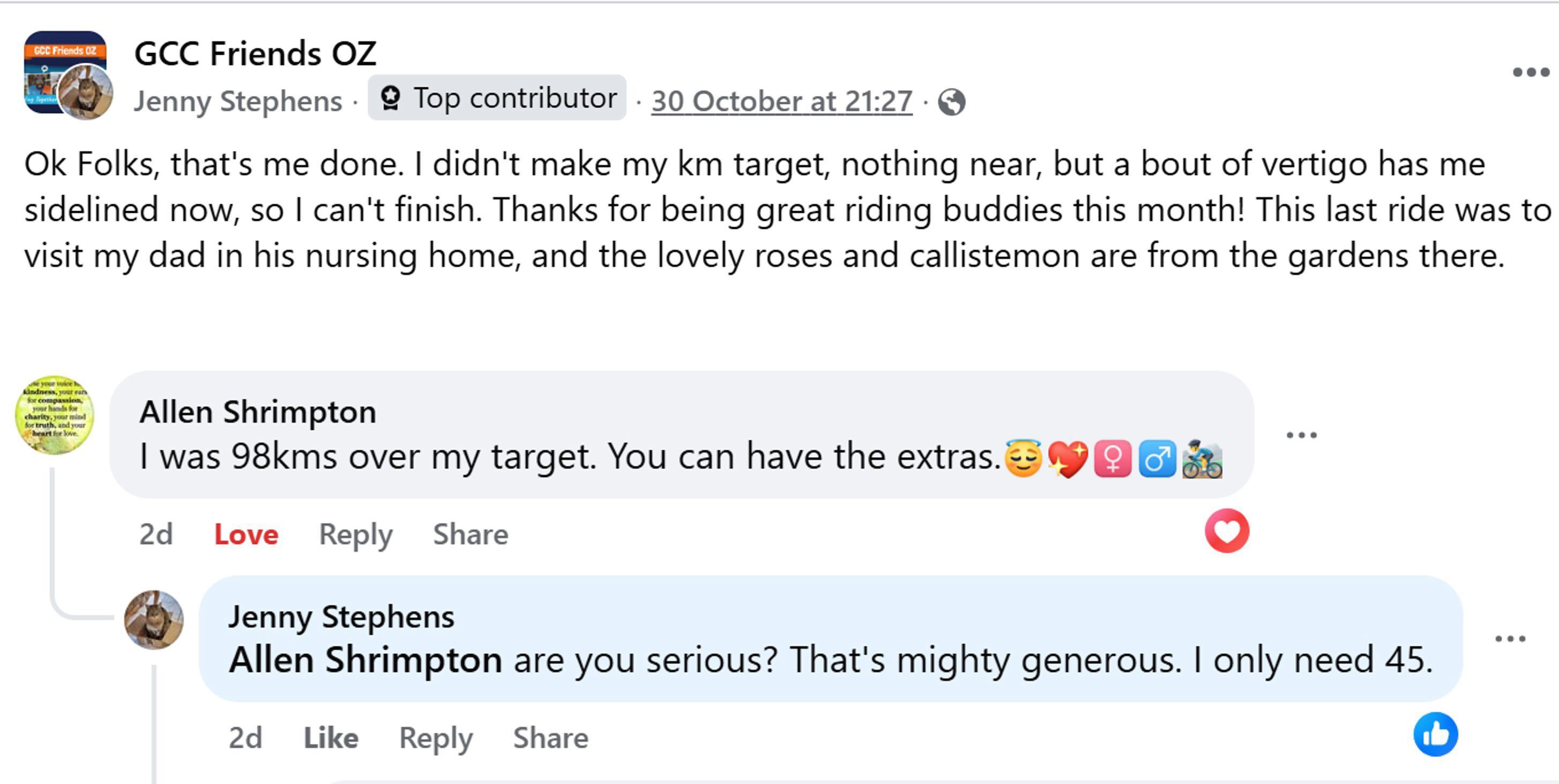
Task: Open options menu for Jenny's reply
Action: 1510,639
